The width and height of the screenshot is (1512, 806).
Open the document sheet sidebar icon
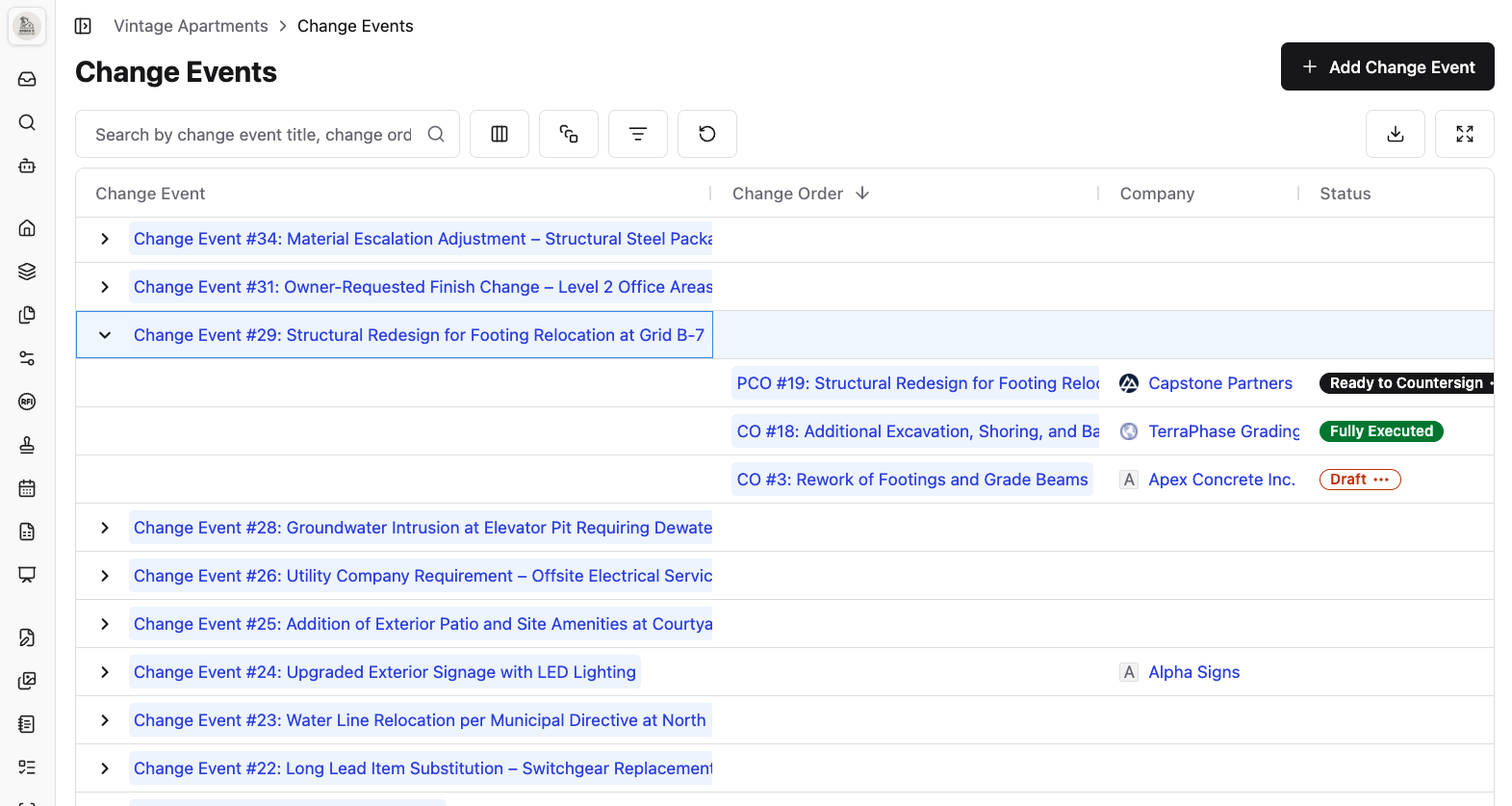(27, 532)
